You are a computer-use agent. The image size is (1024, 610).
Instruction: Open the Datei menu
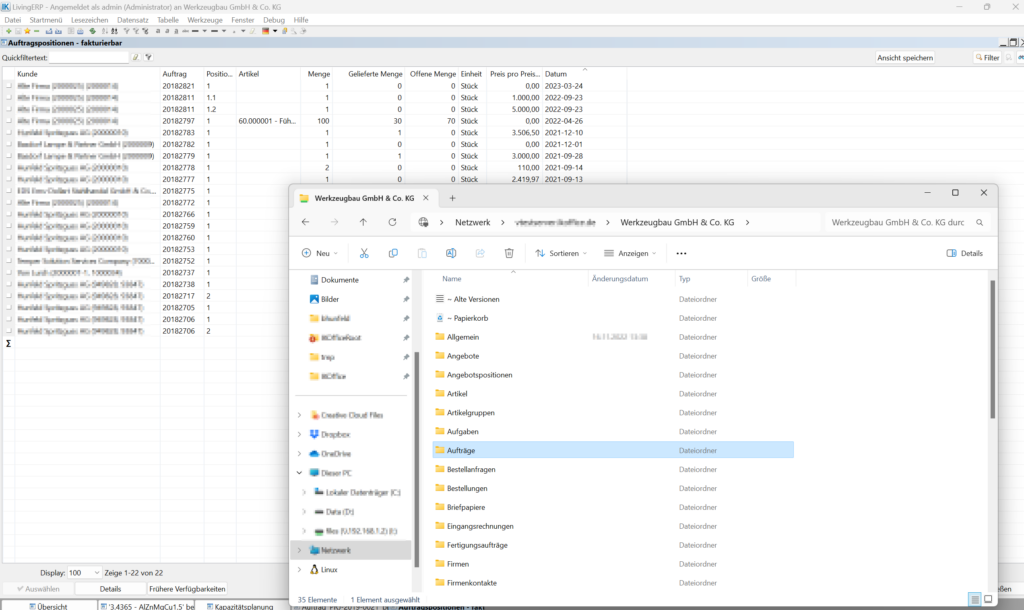pos(12,20)
